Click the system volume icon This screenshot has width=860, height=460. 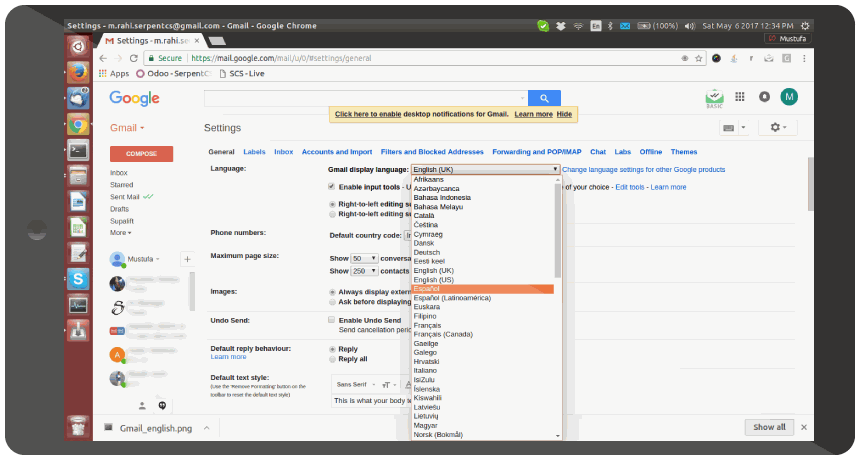(690, 26)
